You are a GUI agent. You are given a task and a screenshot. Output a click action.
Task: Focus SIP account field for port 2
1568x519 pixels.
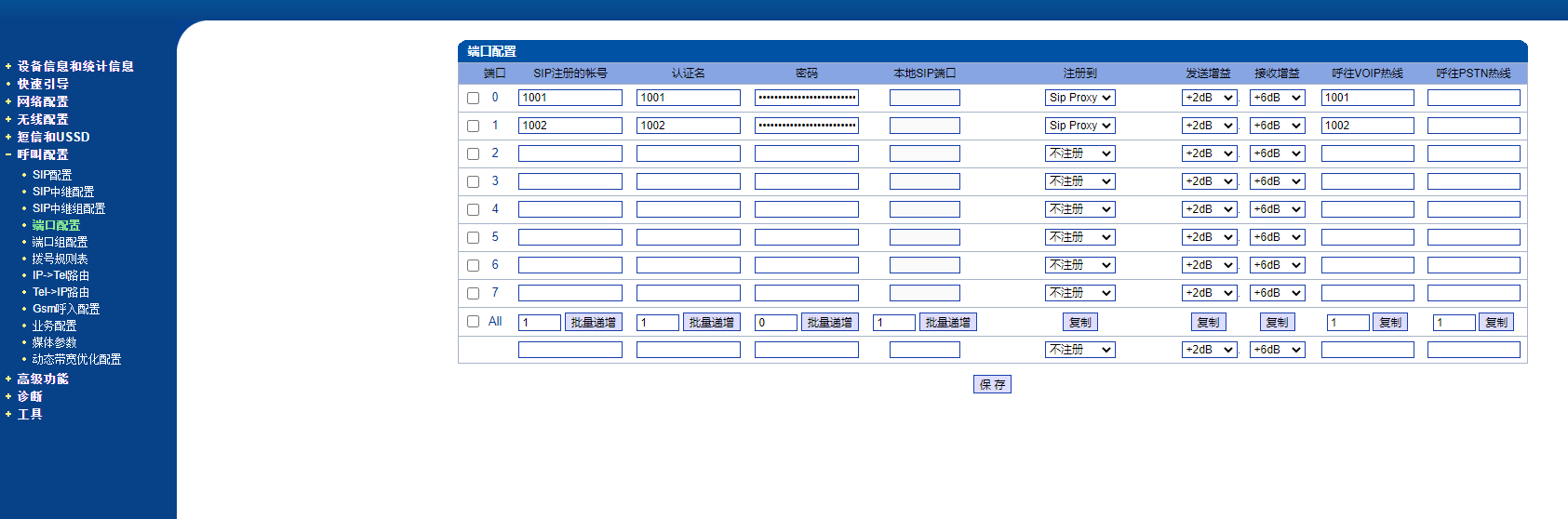(x=570, y=153)
